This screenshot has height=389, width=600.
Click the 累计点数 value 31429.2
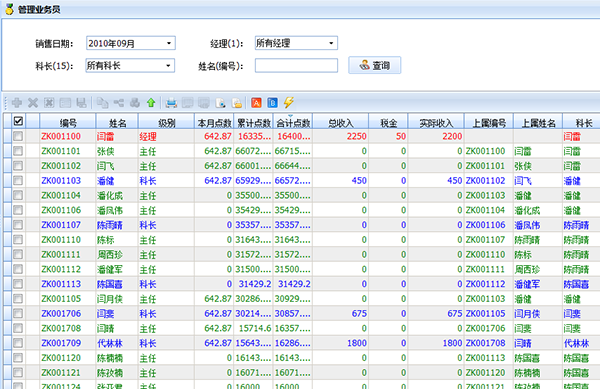pyautogui.click(x=255, y=284)
